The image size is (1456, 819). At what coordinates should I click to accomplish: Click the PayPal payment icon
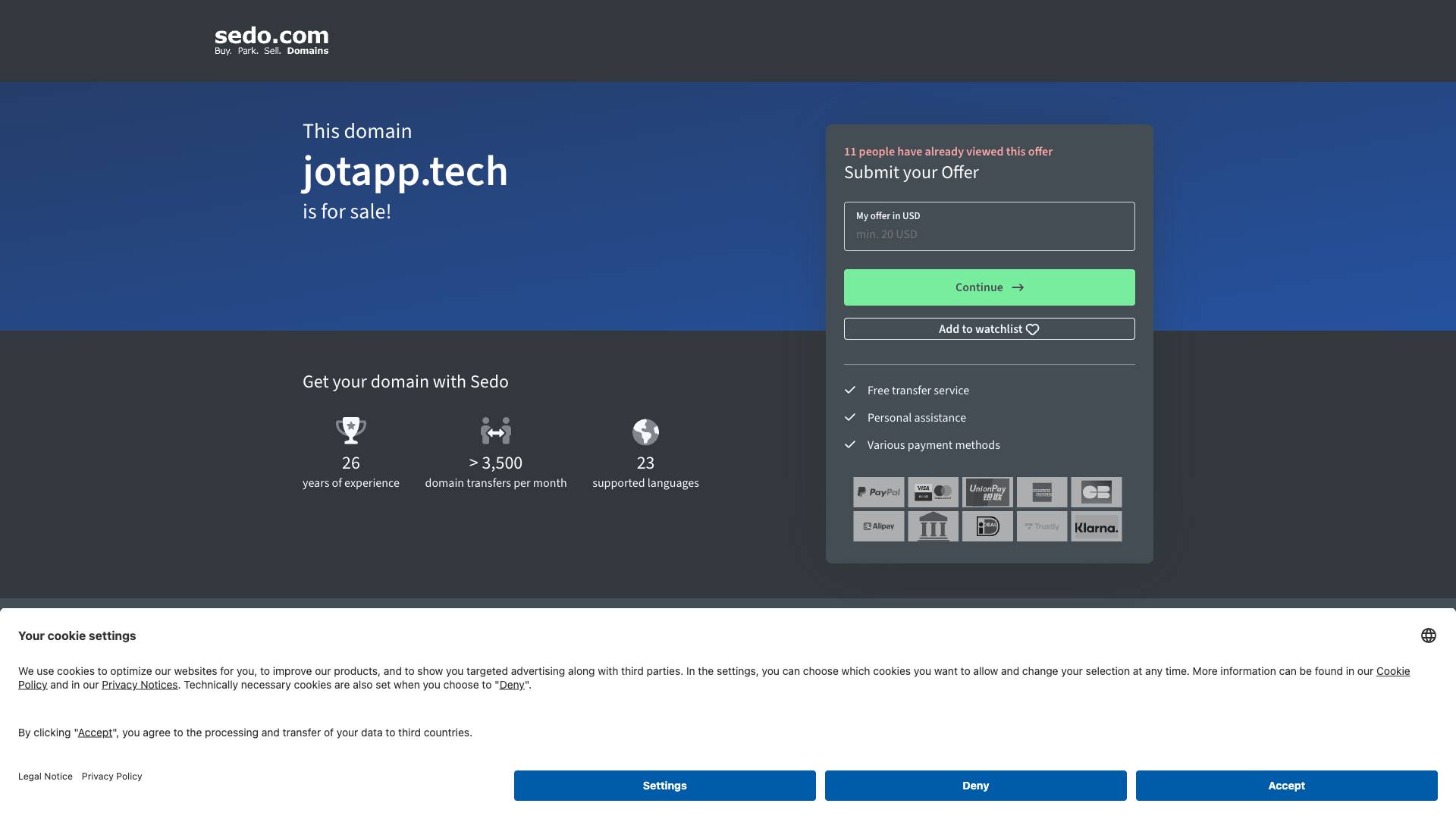(x=878, y=492)
